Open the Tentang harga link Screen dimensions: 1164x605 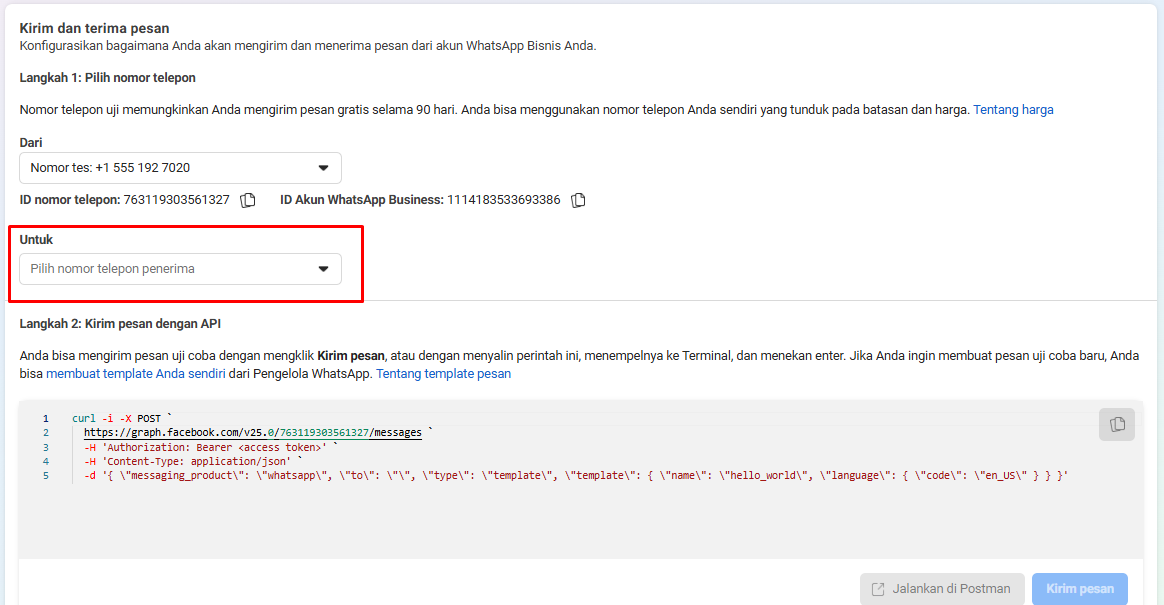pyautogui.click(x=1013, y=110)
